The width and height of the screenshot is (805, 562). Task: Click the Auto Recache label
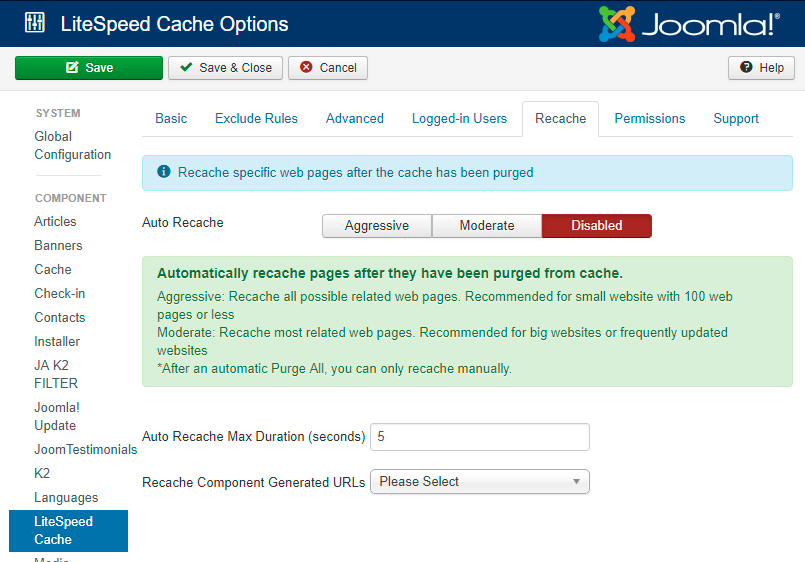[183, 222]
